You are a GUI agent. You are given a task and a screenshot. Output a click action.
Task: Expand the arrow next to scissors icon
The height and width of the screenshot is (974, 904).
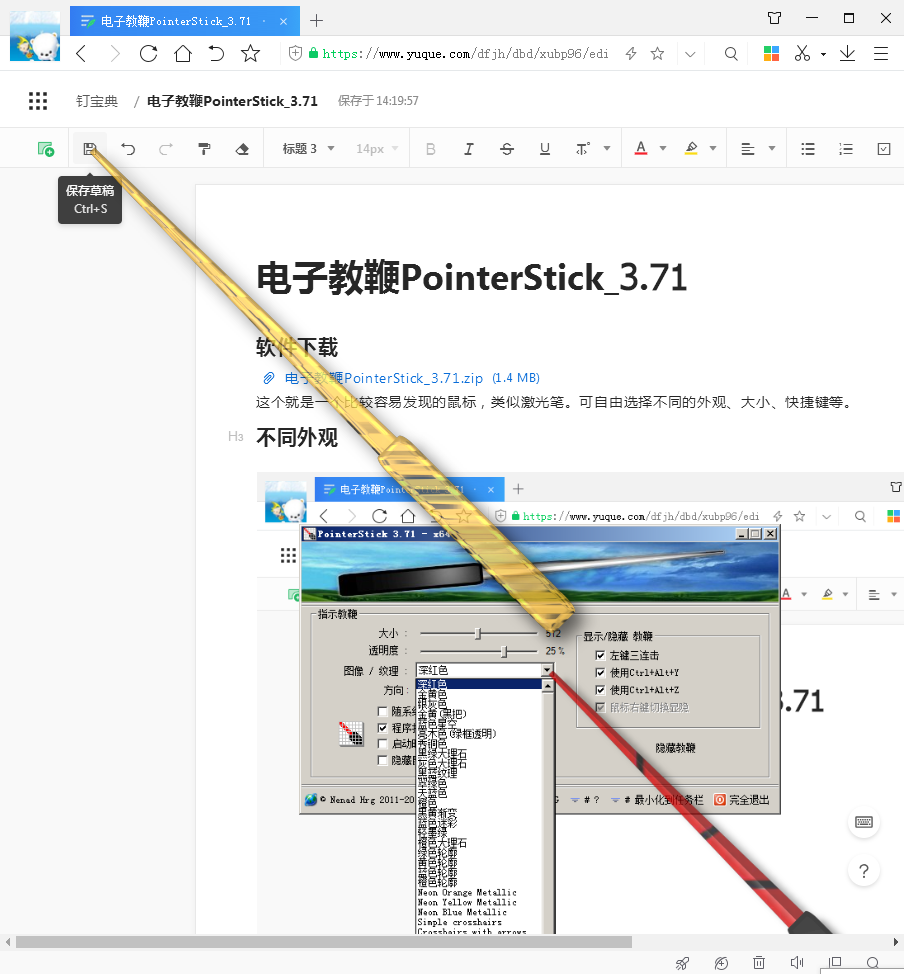point(823,54)
